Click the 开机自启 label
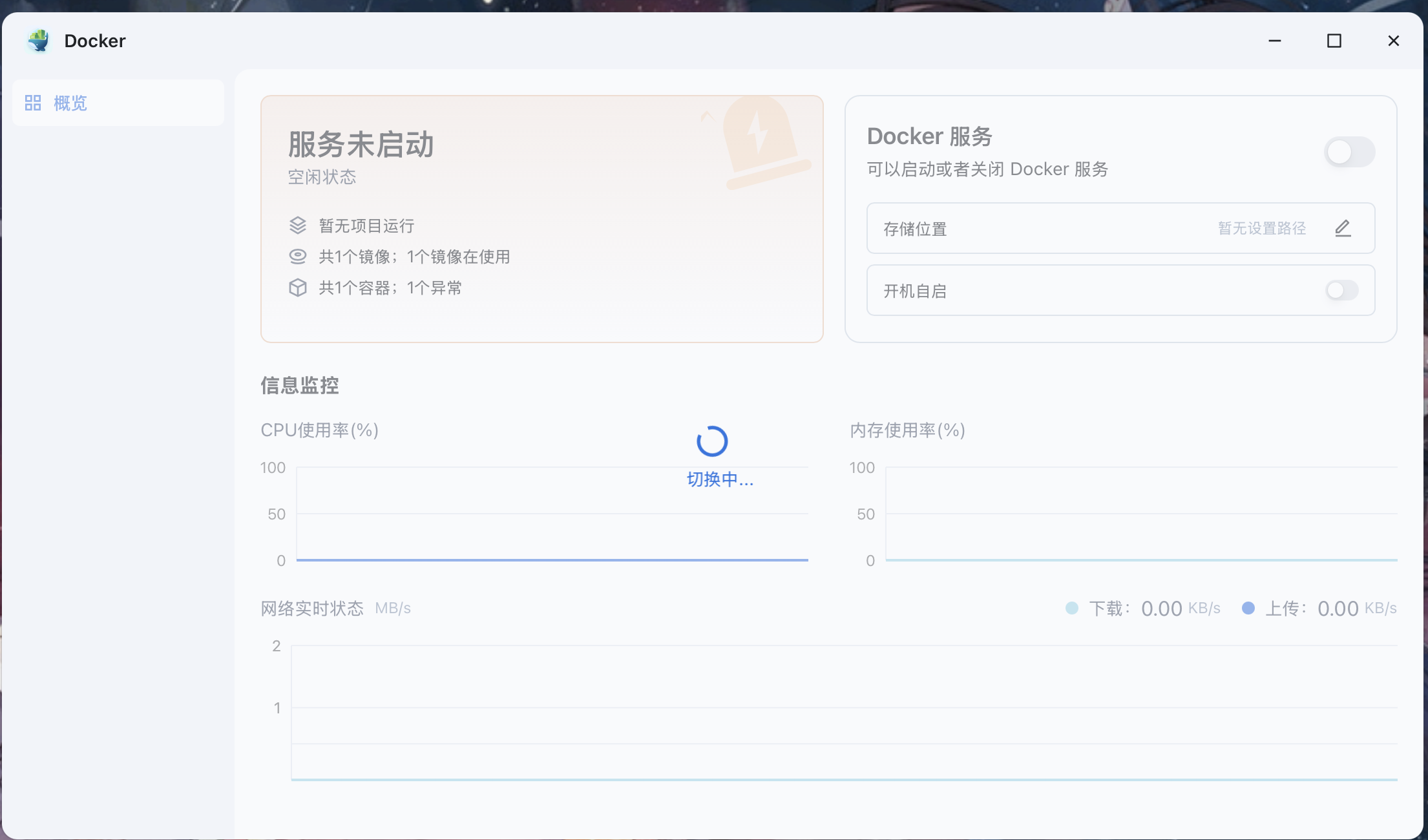The width and height of the screenshot is (1428, 840). click(x=915, y=291)
